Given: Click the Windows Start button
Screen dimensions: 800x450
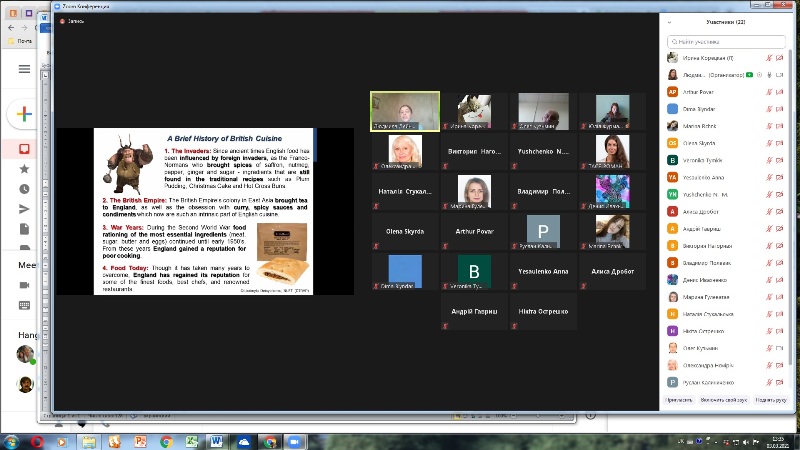Looking at the screenshot, I should click(10, 441).
